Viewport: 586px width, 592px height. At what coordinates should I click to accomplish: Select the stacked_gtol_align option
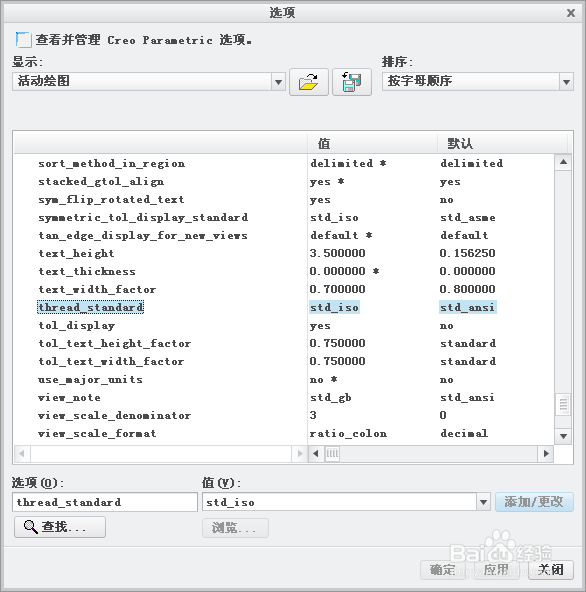(101, 182)
